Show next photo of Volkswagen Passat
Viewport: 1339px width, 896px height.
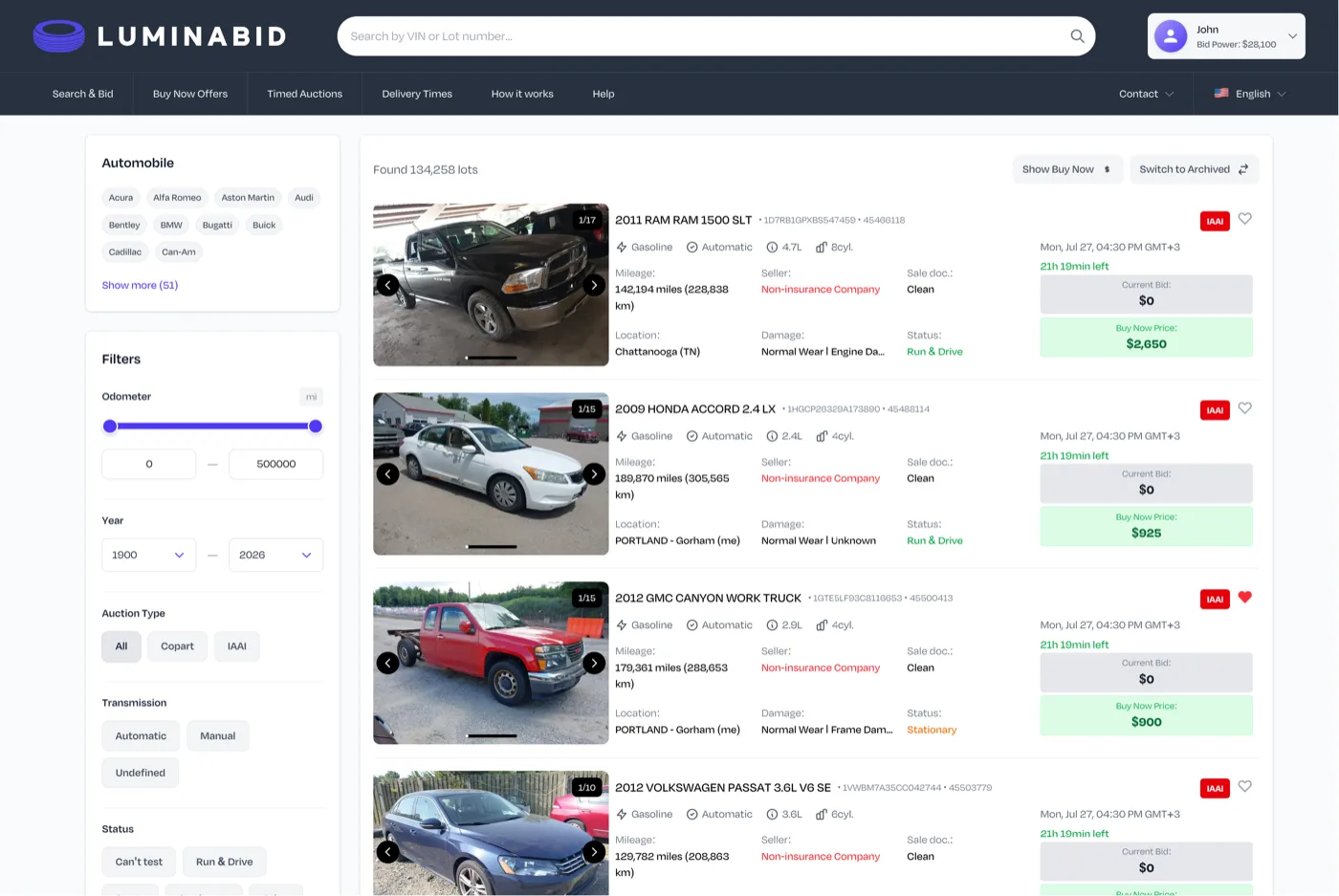pos(594,852)
